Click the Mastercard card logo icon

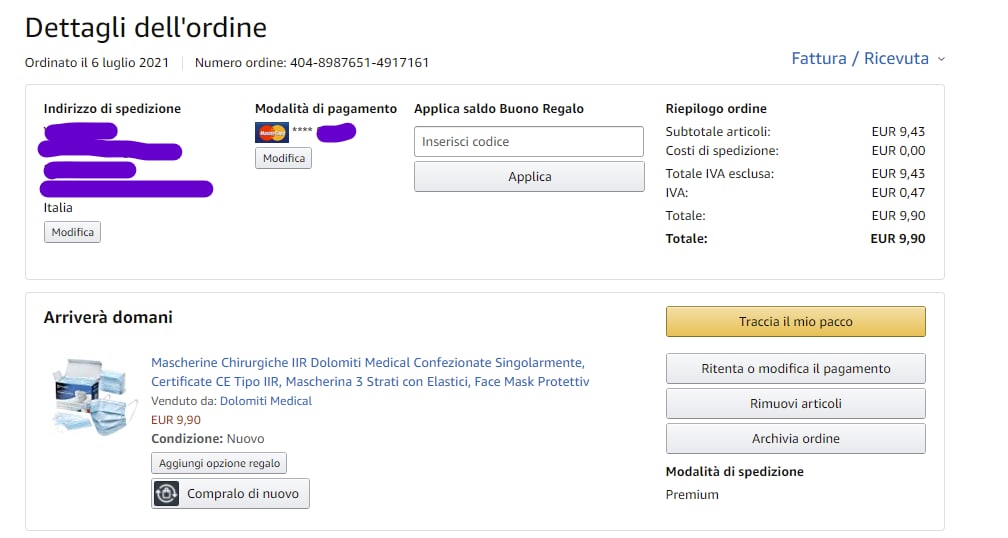pyautogui.click(x=272, y=133)
